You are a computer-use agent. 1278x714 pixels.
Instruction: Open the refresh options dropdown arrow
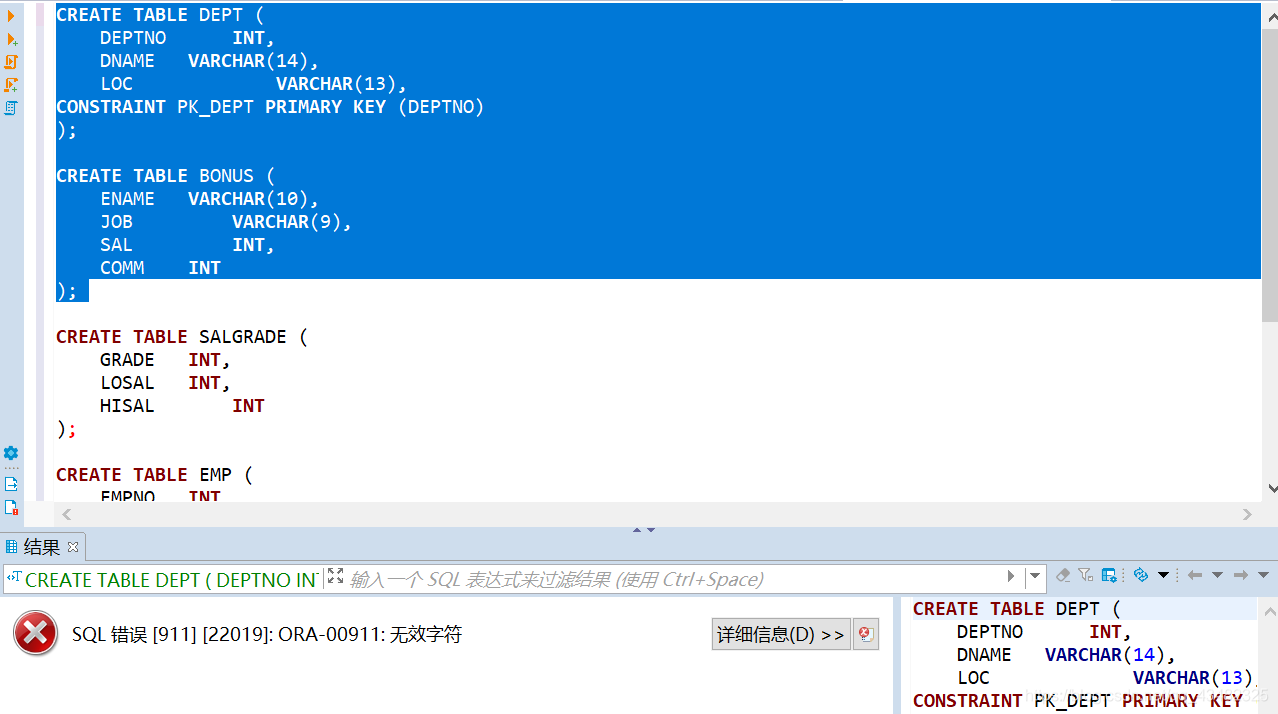1163,575
